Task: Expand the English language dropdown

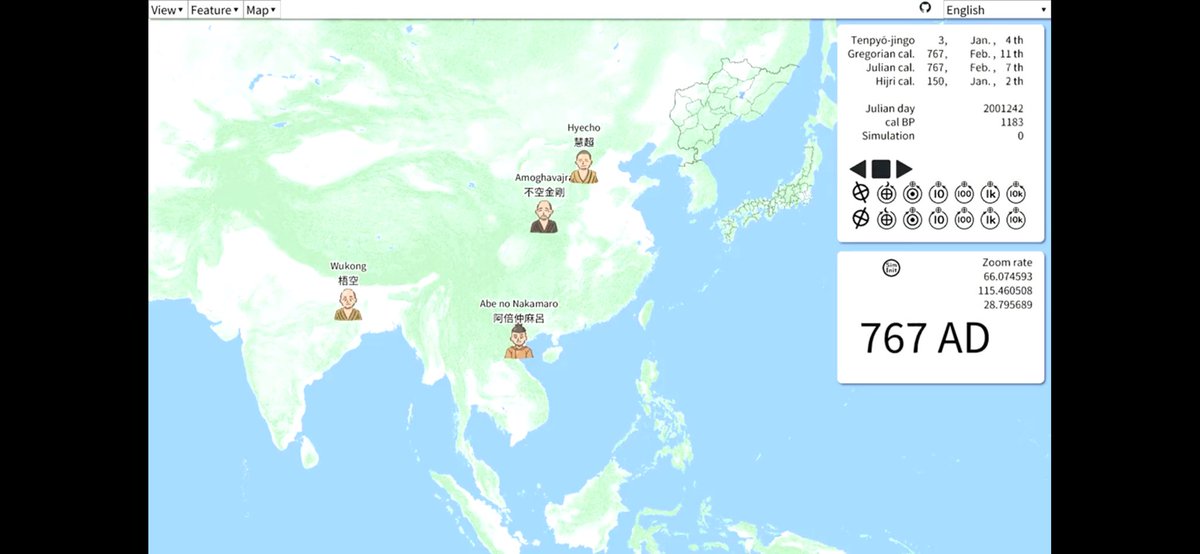Action: point(996,10)
